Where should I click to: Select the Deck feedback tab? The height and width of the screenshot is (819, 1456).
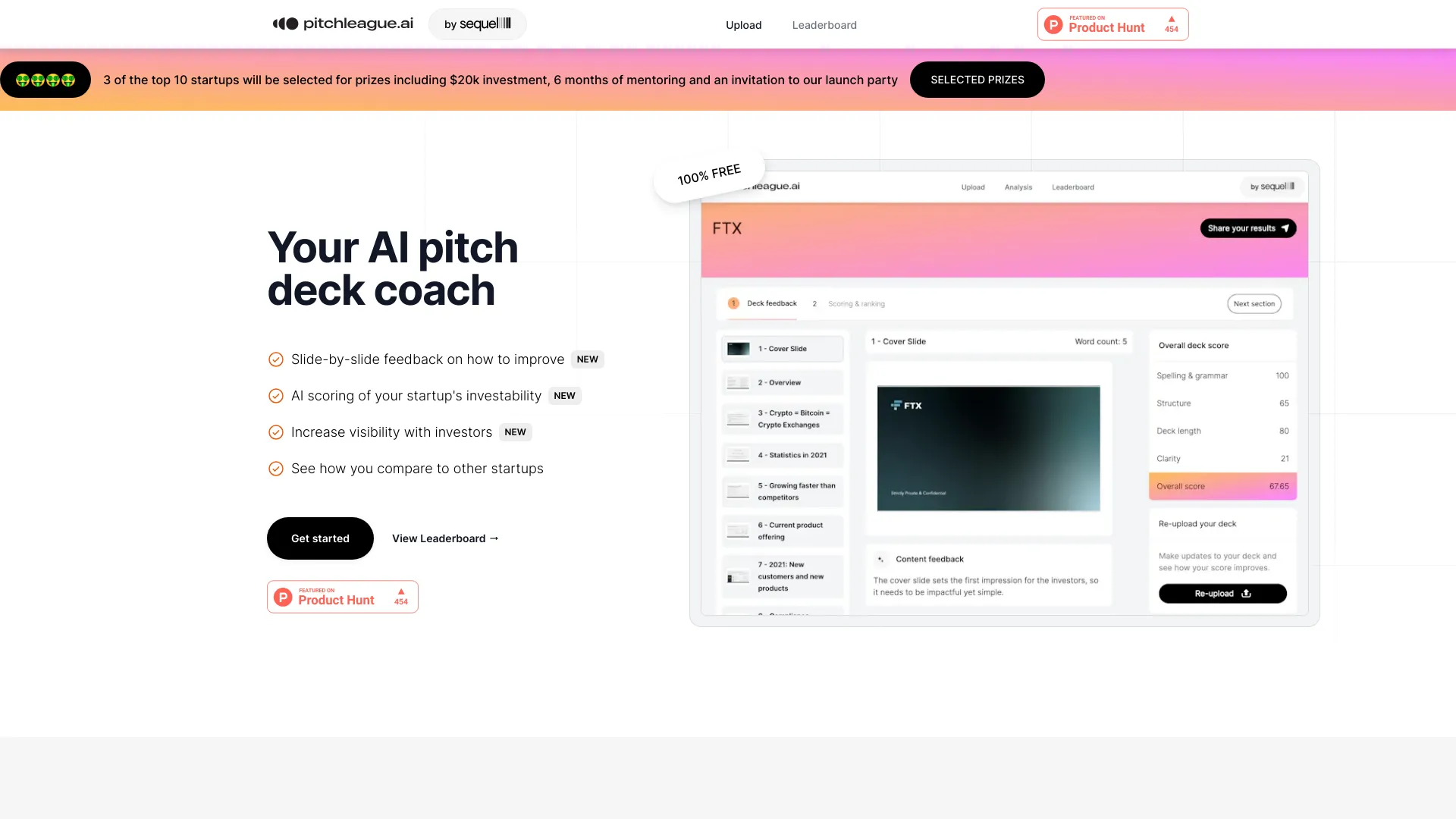770,303
